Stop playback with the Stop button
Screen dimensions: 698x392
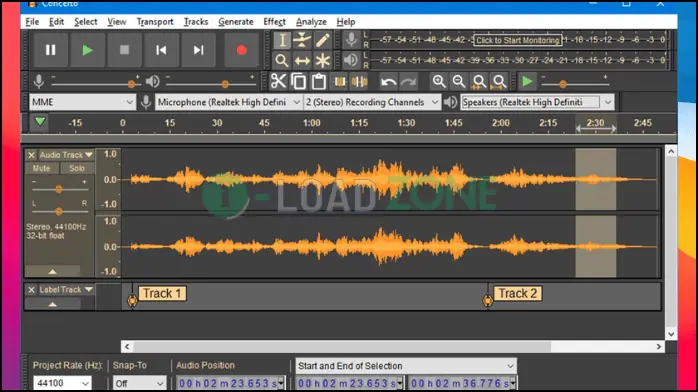(x=124, y=50)
